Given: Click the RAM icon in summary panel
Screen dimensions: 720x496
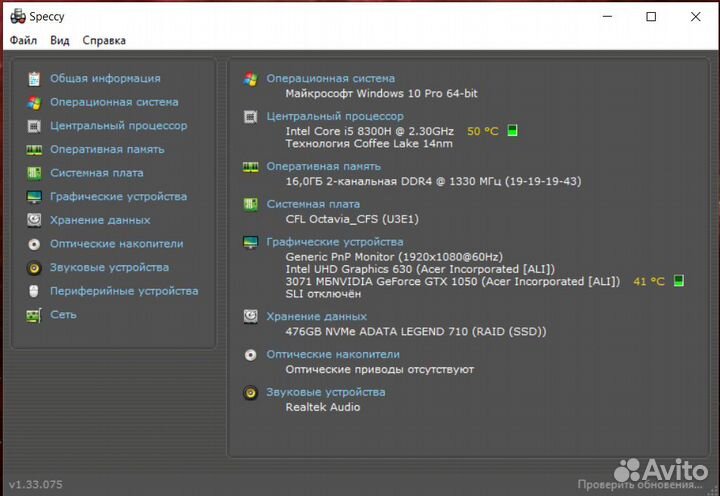Looking at the screenshot, I should [x=251, y=167].
